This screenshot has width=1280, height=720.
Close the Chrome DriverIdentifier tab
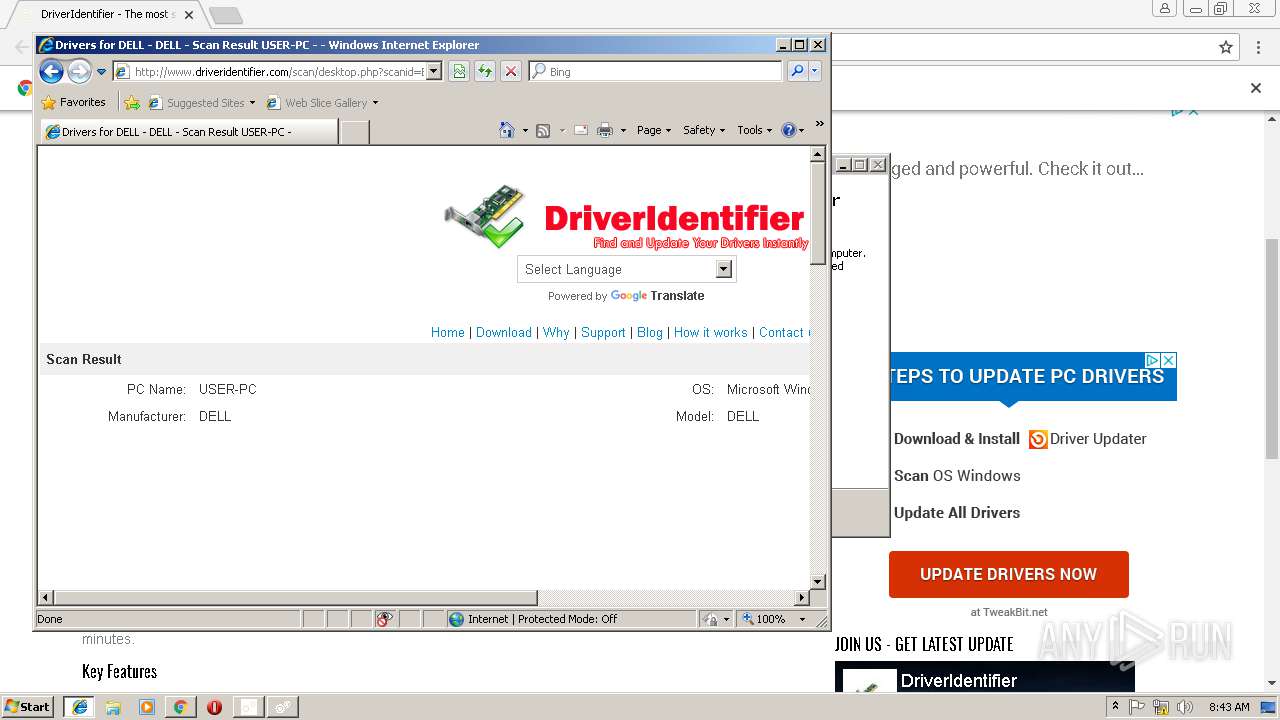point(189,15)
